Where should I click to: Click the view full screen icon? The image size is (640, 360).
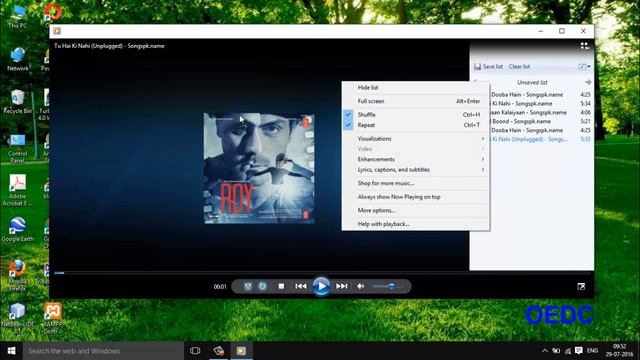click(x=581, y=287)
